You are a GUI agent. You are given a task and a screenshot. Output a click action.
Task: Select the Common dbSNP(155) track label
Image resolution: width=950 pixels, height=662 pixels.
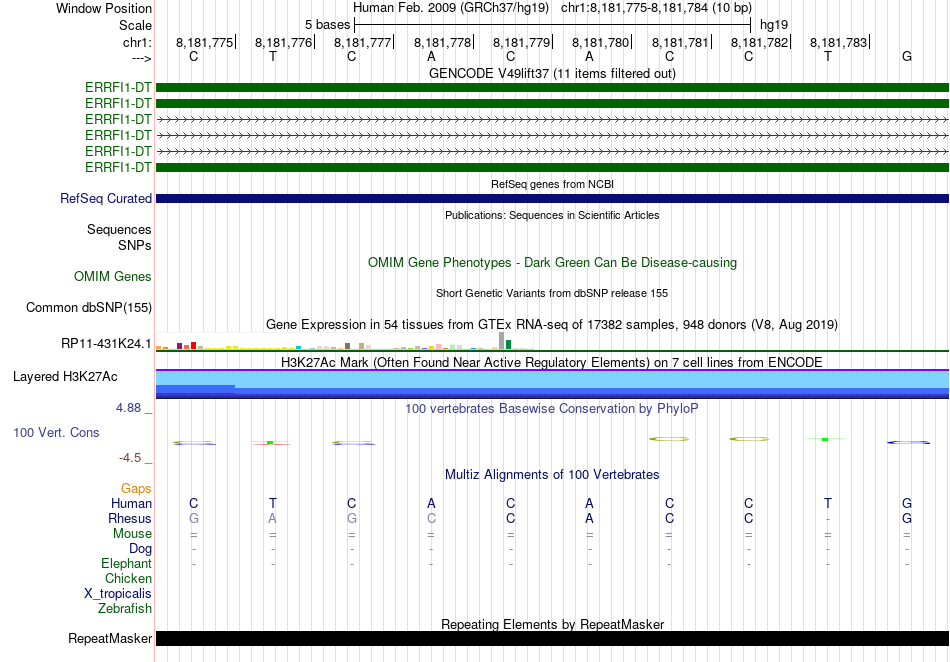click(89, 308)
